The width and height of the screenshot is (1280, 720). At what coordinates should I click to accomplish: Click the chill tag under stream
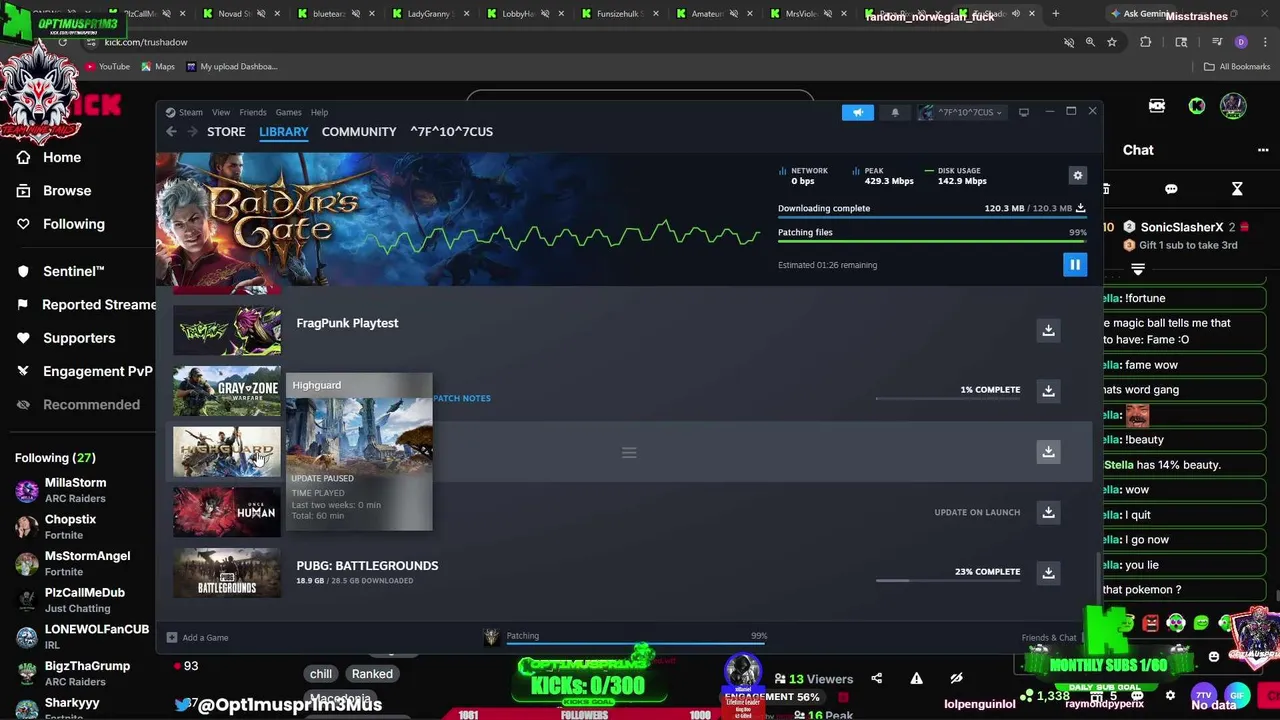click(x=321, y=674)
